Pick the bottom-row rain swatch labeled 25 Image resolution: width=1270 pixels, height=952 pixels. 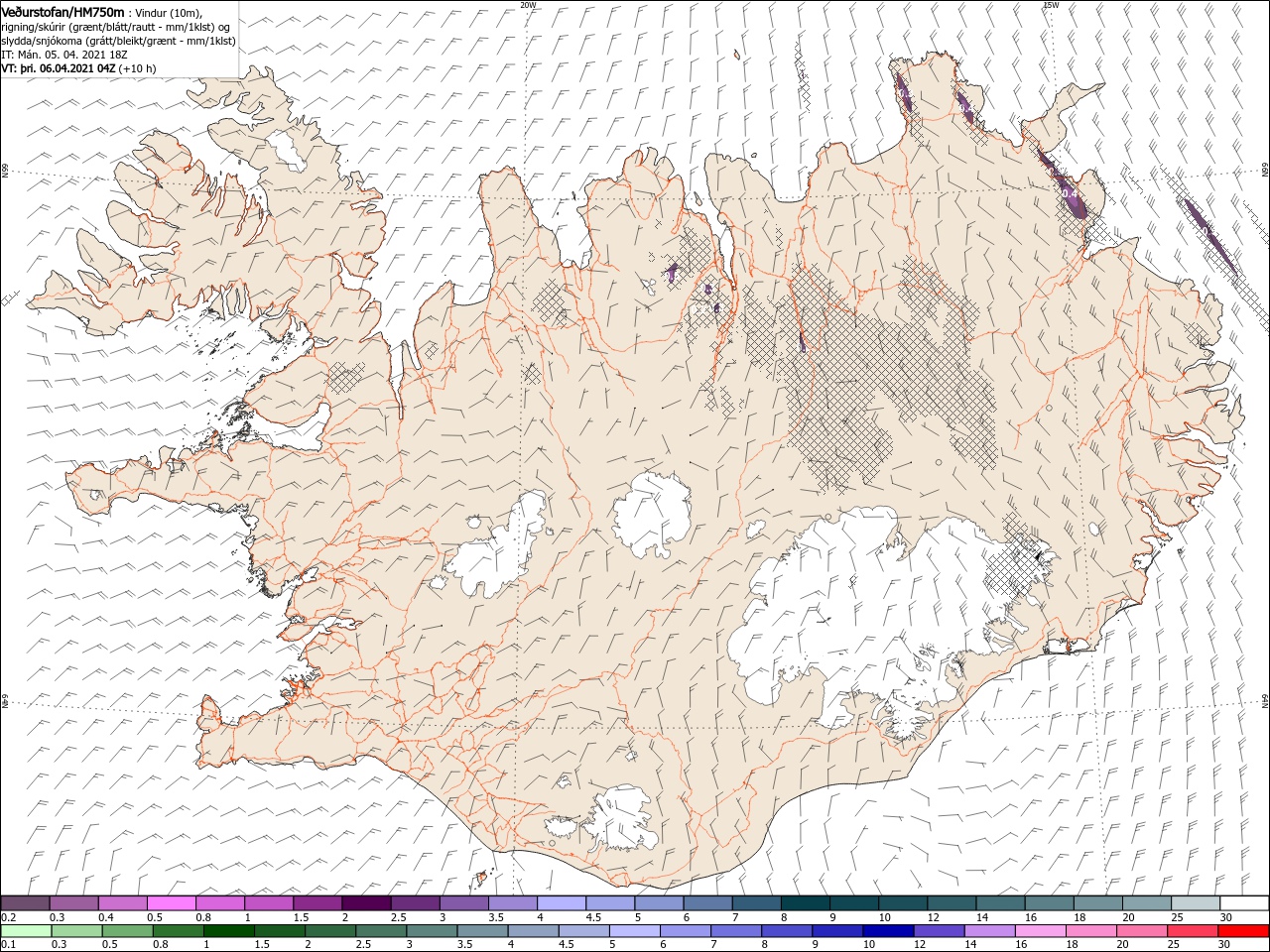coord(1191,931)
